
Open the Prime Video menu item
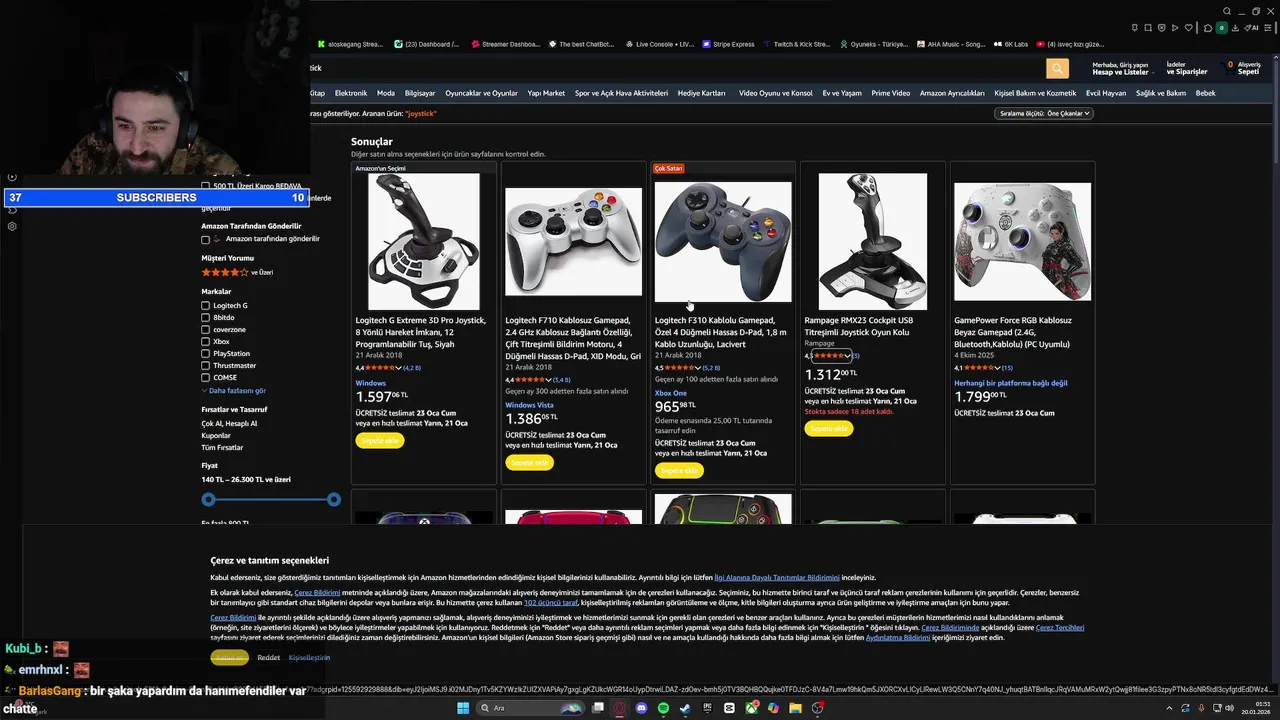(x=891, y=93)
